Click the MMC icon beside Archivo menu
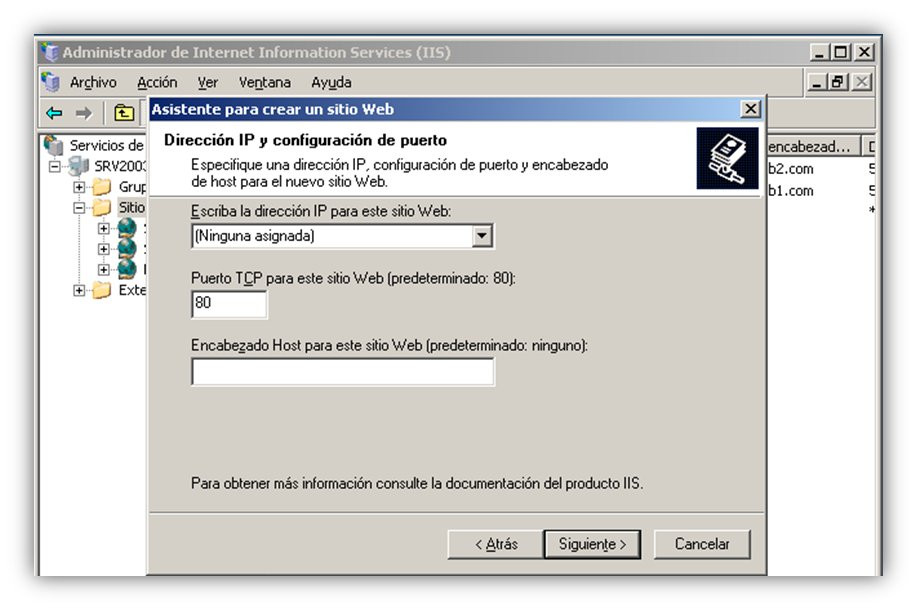The height and width of the screenshot is (610, 917). click(51, 82)
